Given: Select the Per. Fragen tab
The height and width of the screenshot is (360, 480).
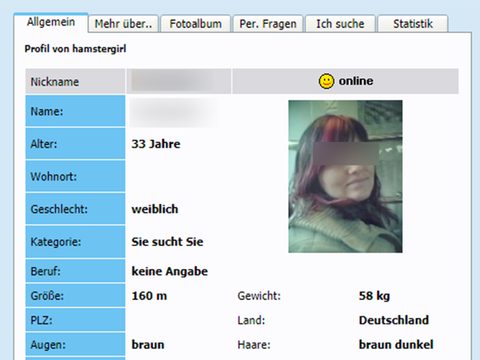Looking at the screenshot, I should click(268, 24).
